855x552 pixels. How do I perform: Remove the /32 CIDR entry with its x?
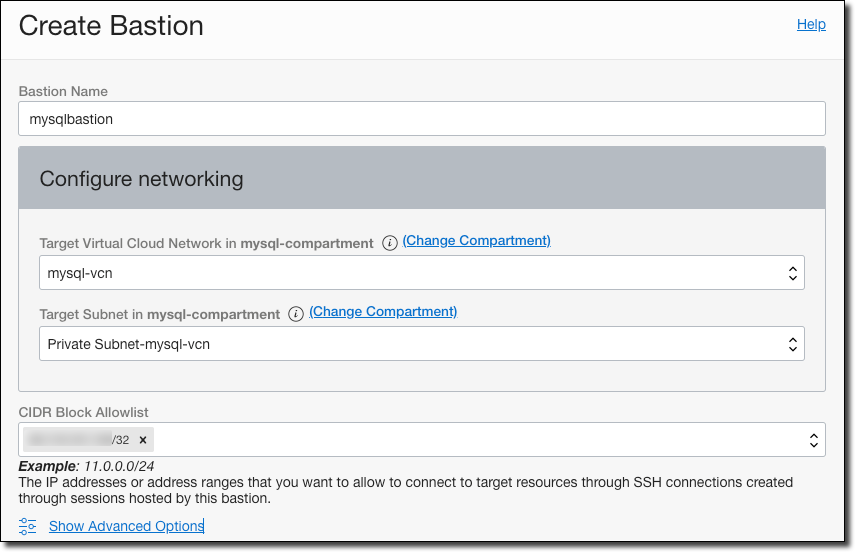(143, 440)
